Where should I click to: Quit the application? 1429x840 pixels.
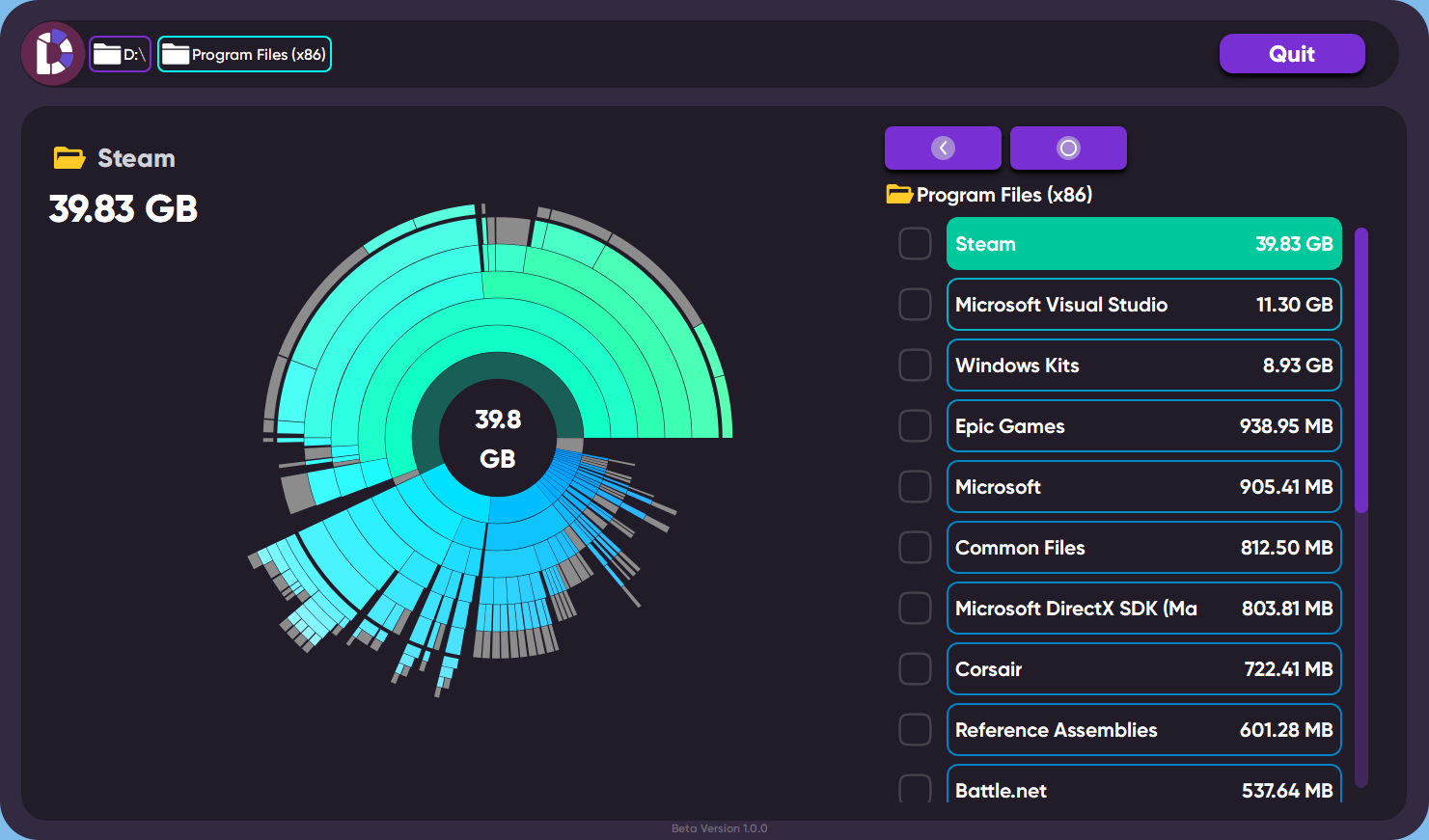(x=1292, y=54)
